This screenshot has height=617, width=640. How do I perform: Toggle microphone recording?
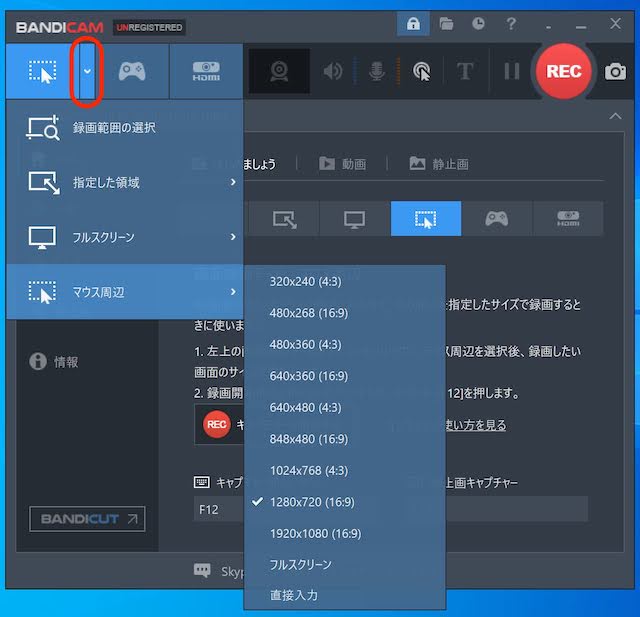click(377, 71)
